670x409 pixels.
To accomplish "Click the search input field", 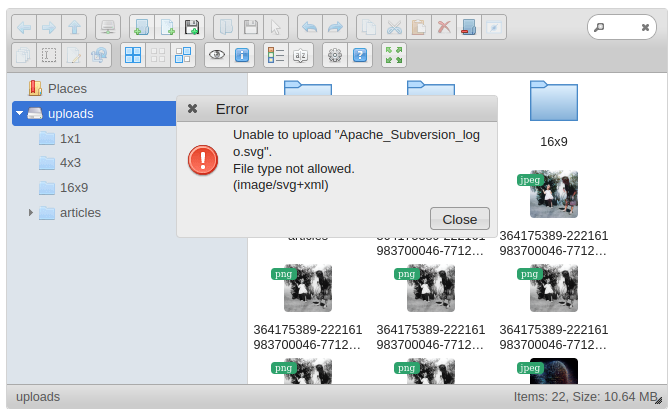I will pyautogui.click(x=622, y=27).
